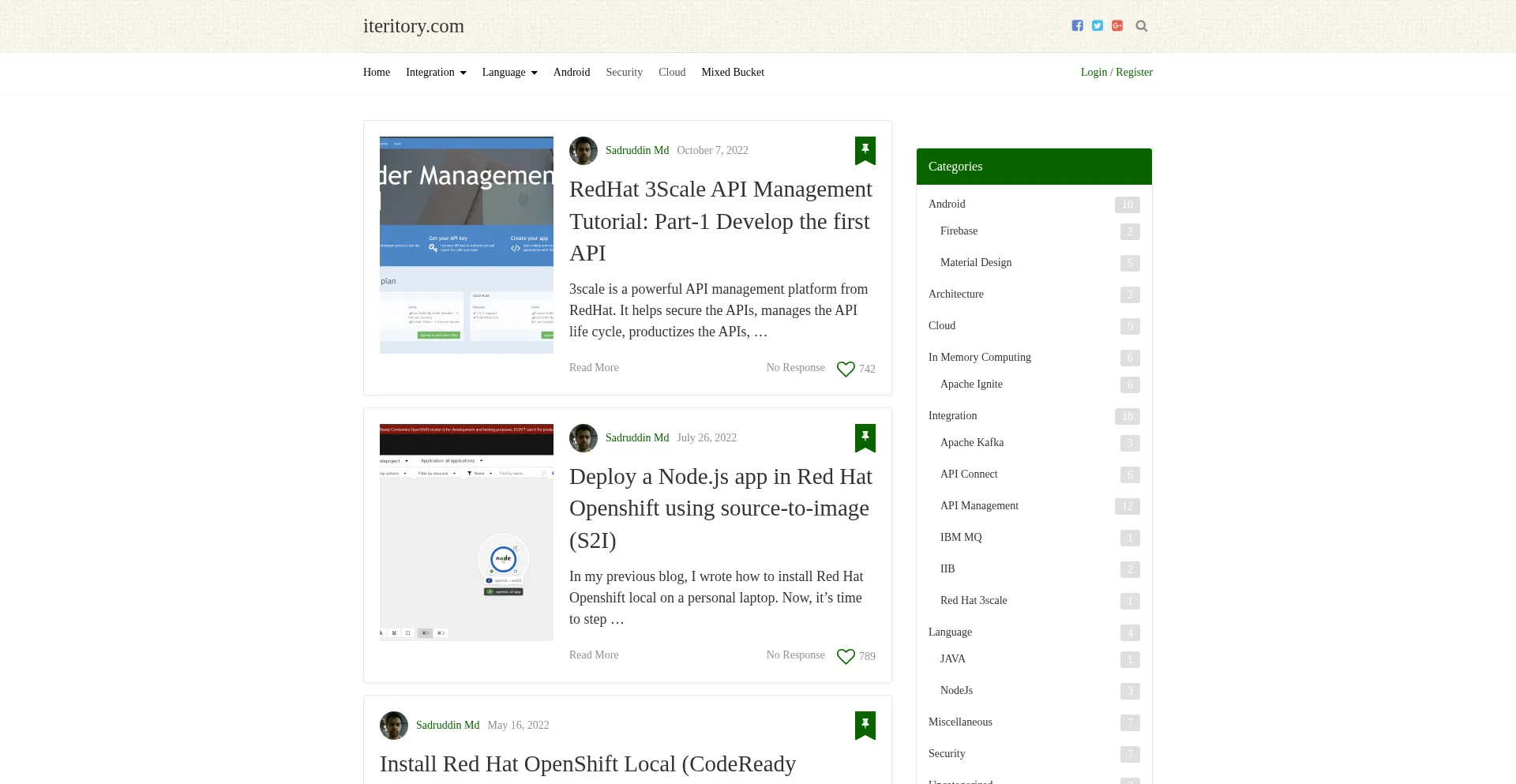The width and height of the screenshot is (1516, 784).
Task: Select JAVA category
Action: click(x=952, y=658)
